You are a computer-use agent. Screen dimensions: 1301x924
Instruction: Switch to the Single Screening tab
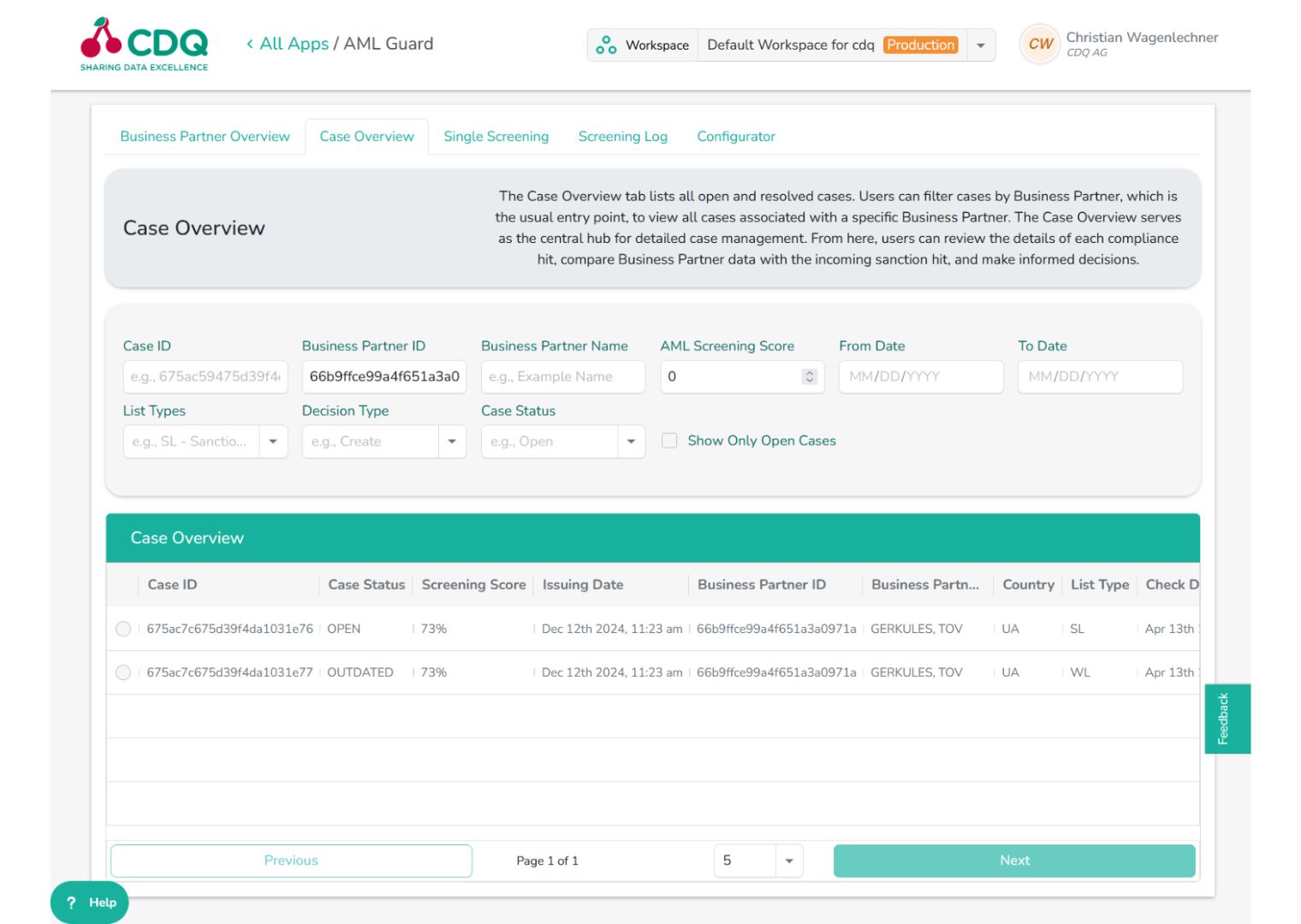(x=496, y=136)
